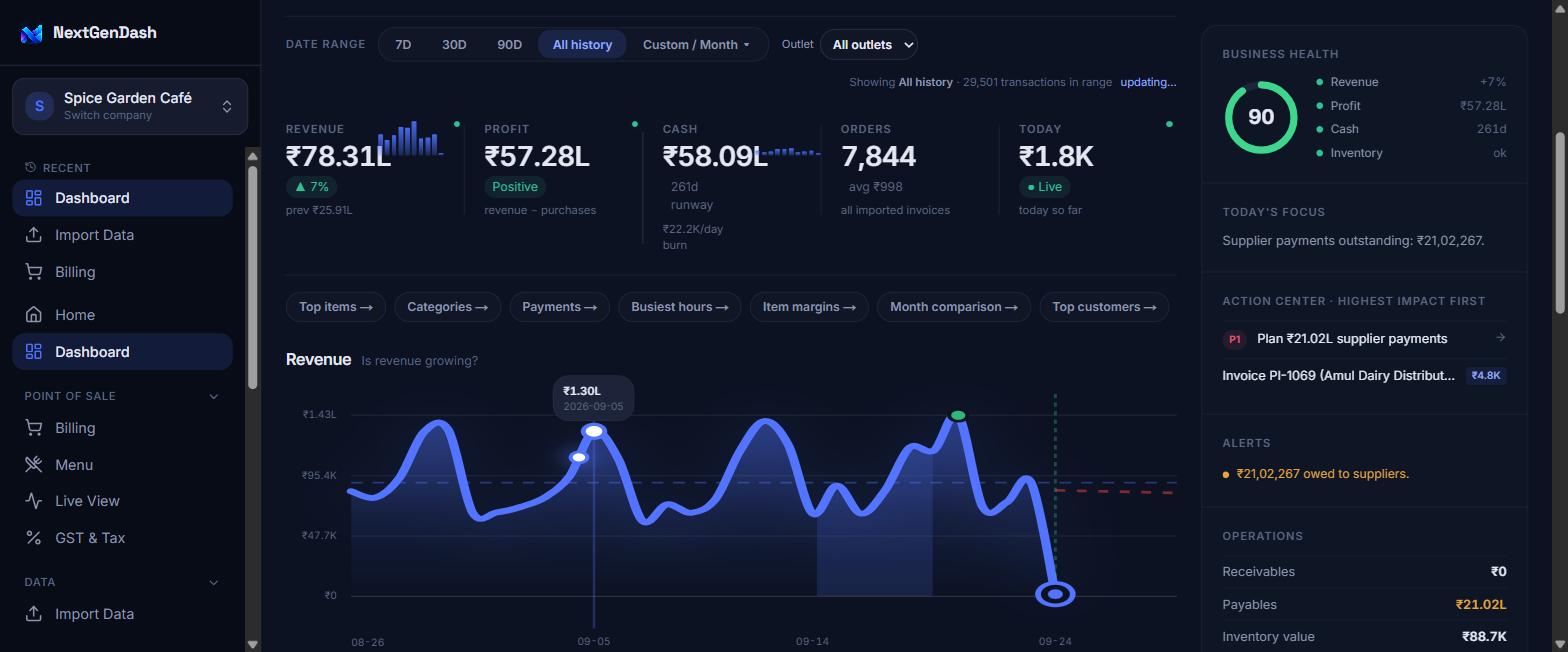
Task: Click the Revenue row in Business Health
Action: [1411, 82]
